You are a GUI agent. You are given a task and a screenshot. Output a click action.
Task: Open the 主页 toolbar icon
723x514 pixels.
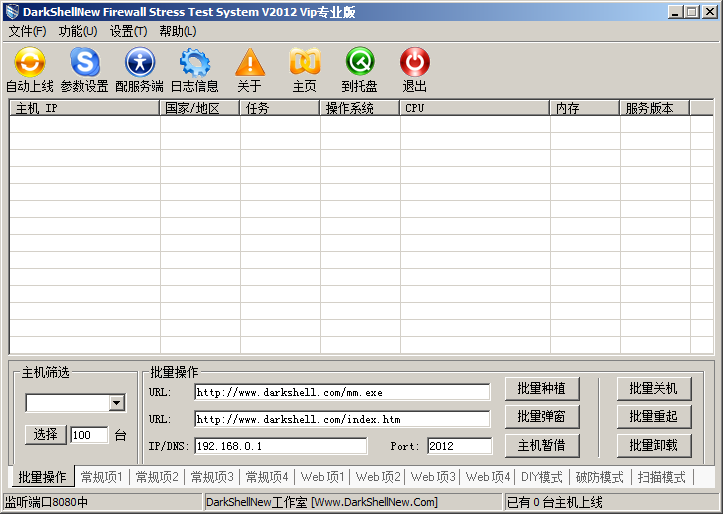click(304, 64)
